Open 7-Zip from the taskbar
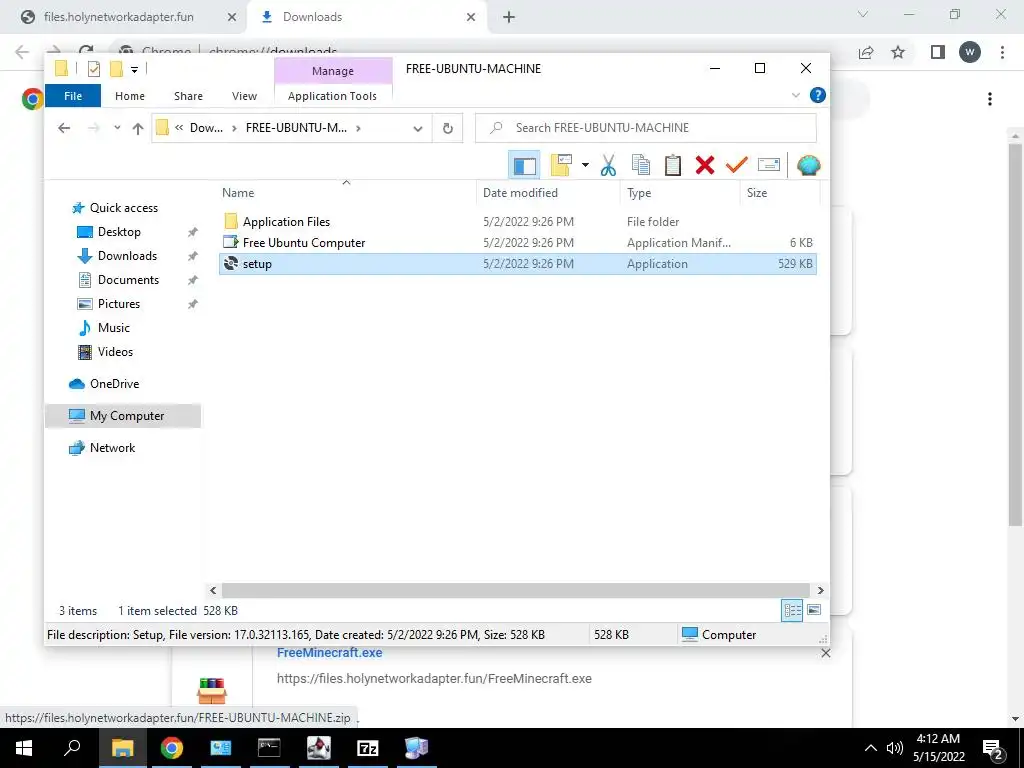Screen dimensions: 1024x768 [368, 748]
